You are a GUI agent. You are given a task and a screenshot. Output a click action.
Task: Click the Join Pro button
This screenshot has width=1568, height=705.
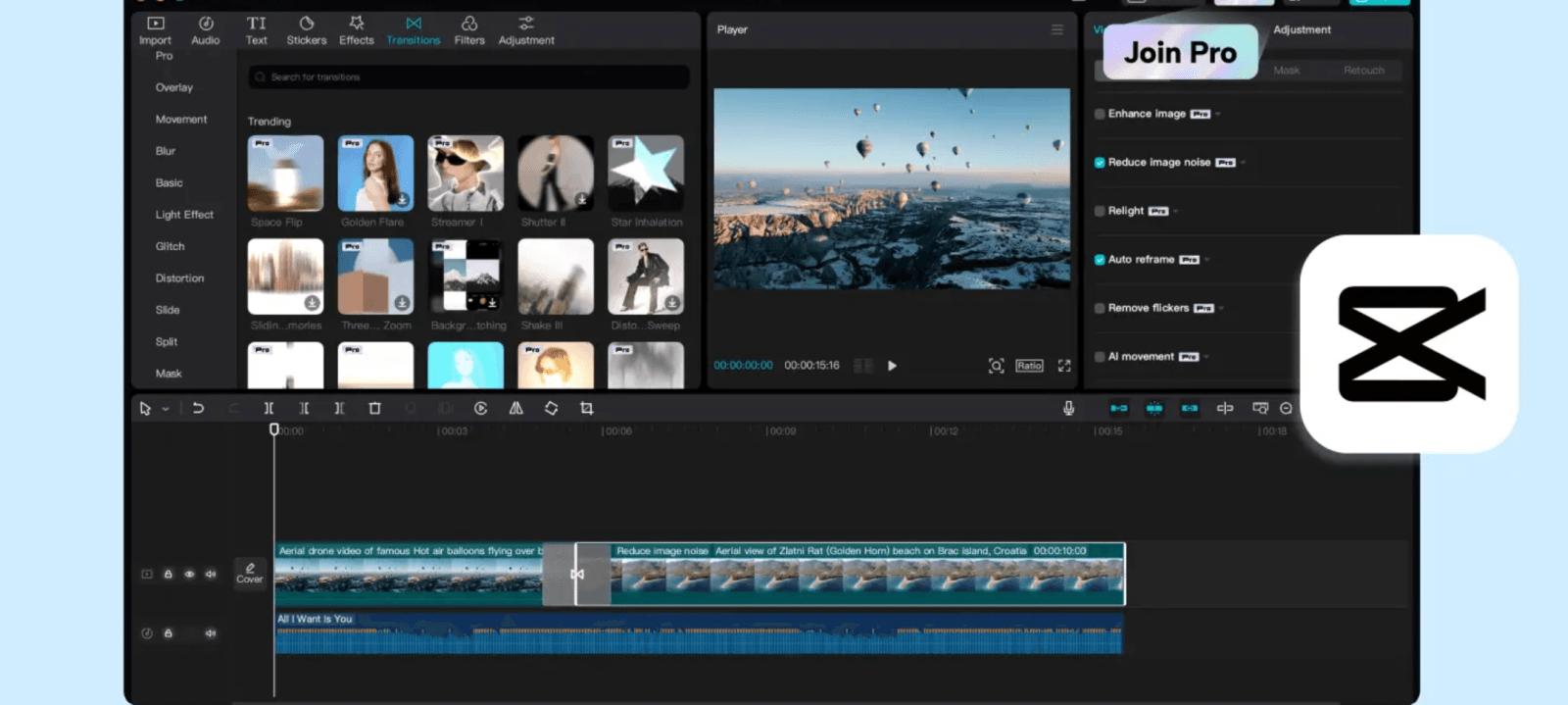tap(1180, 52)
